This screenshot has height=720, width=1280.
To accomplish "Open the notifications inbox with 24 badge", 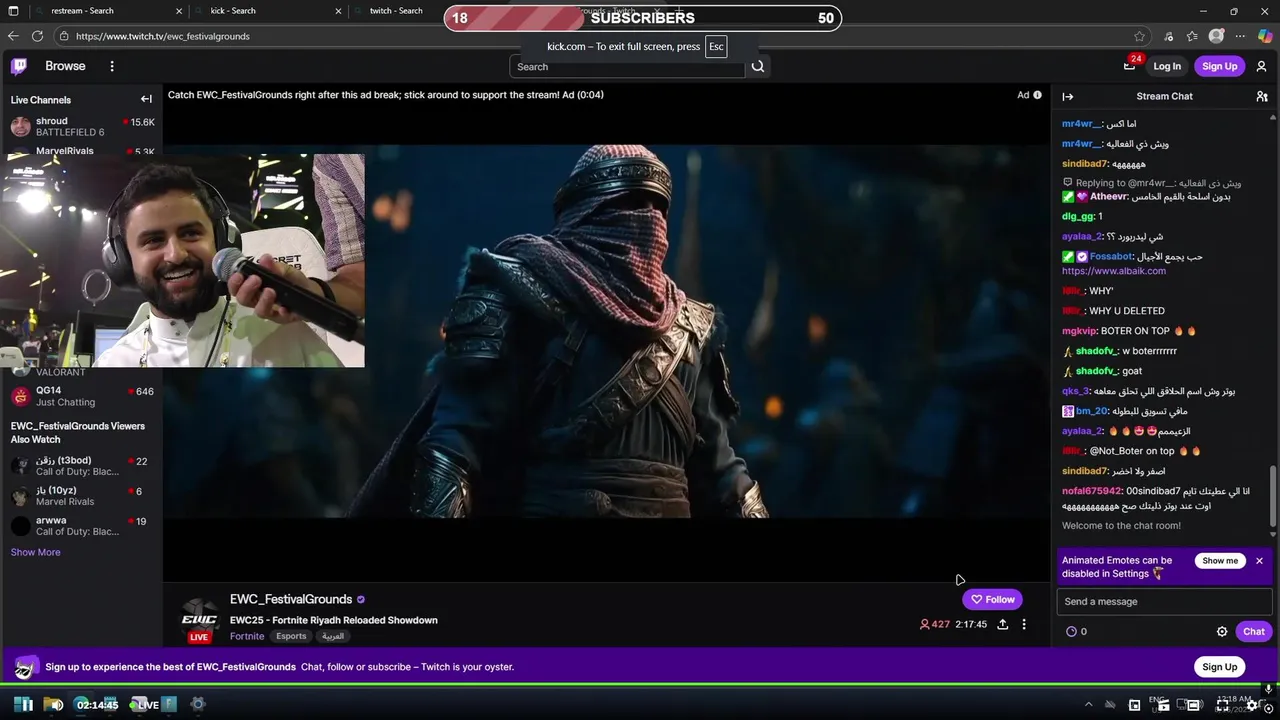I will coord(1130,65).
